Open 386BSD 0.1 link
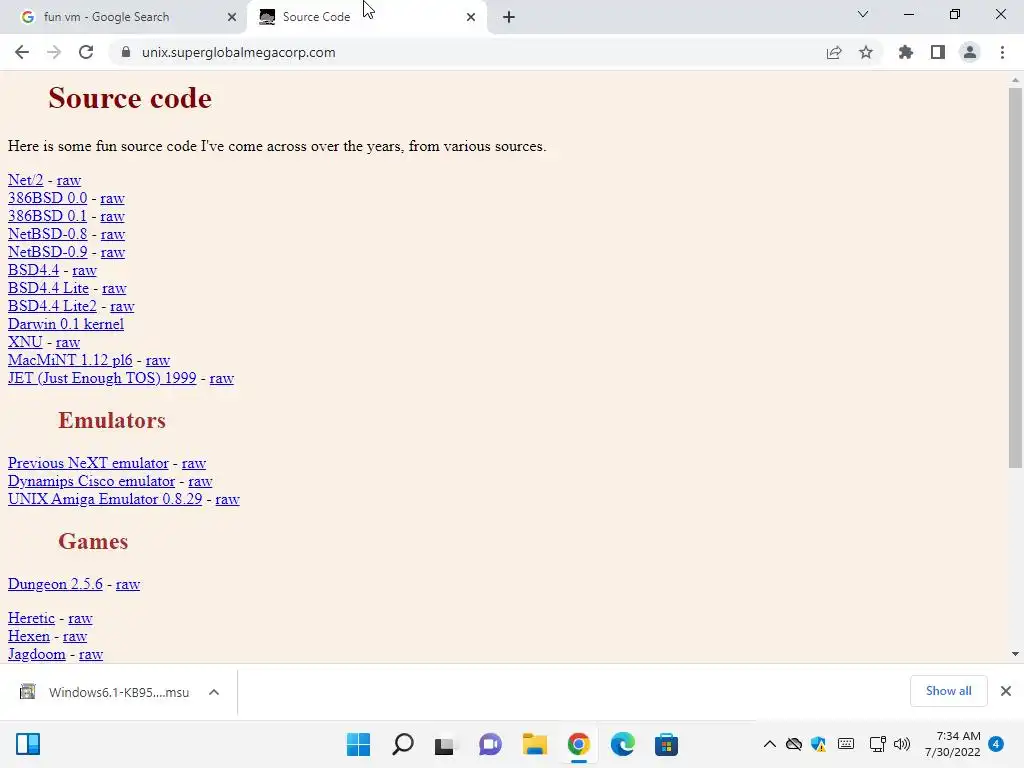Image resolution: width=1024 pixels, height=768 pixels. (47, 216)
